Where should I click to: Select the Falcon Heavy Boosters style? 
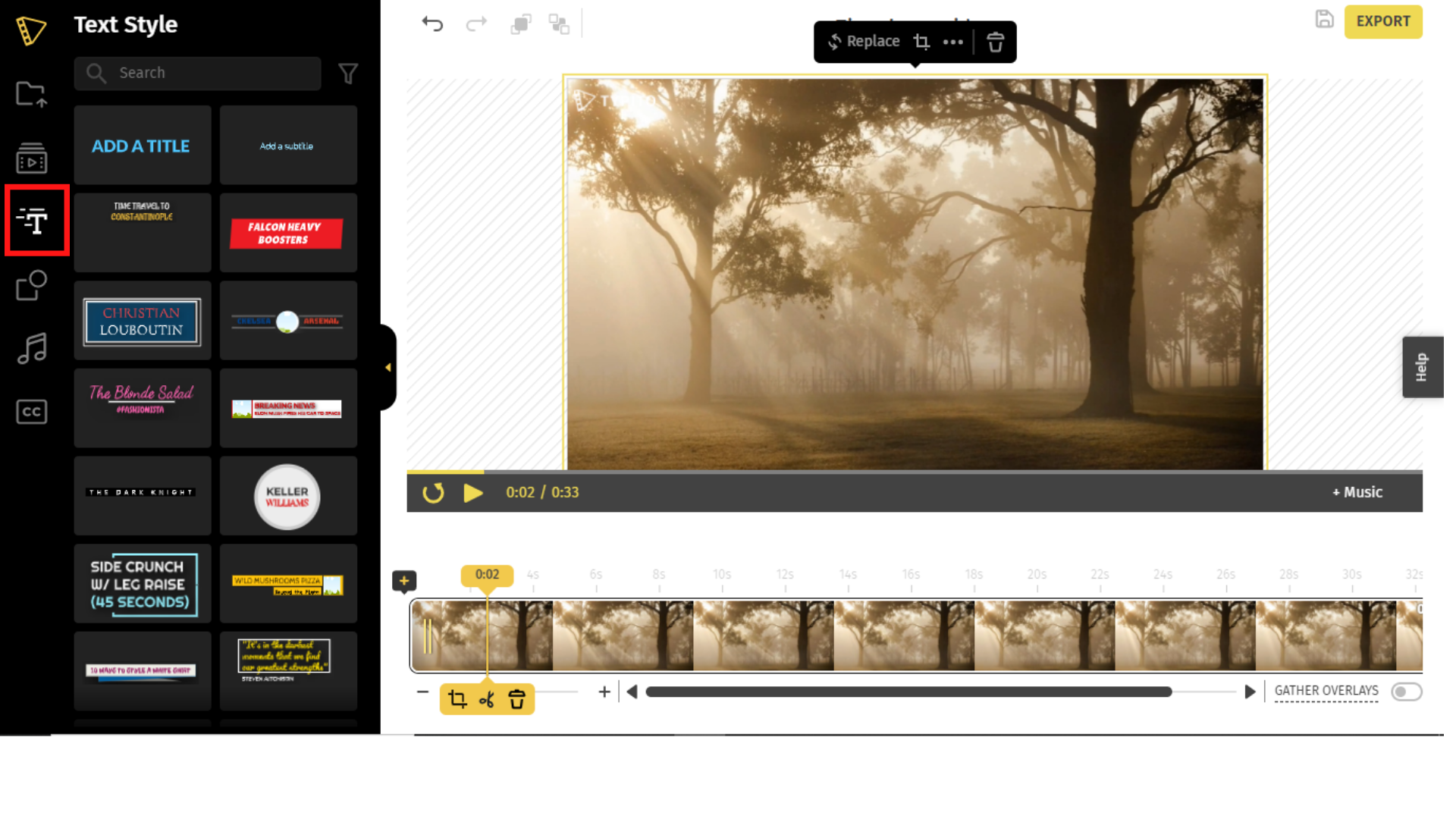tap(288, 233)
